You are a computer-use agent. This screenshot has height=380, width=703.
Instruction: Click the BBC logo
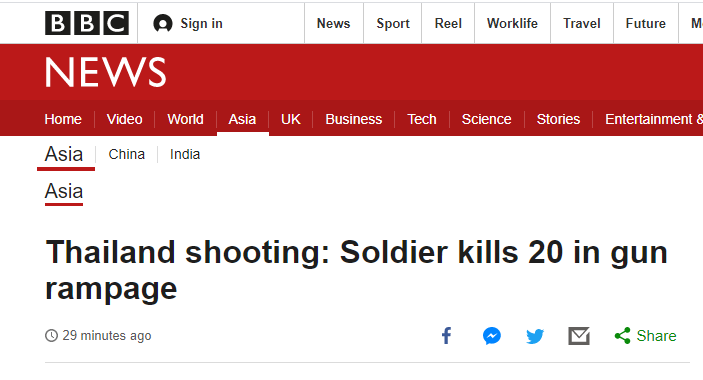click(x=87, y=23)
